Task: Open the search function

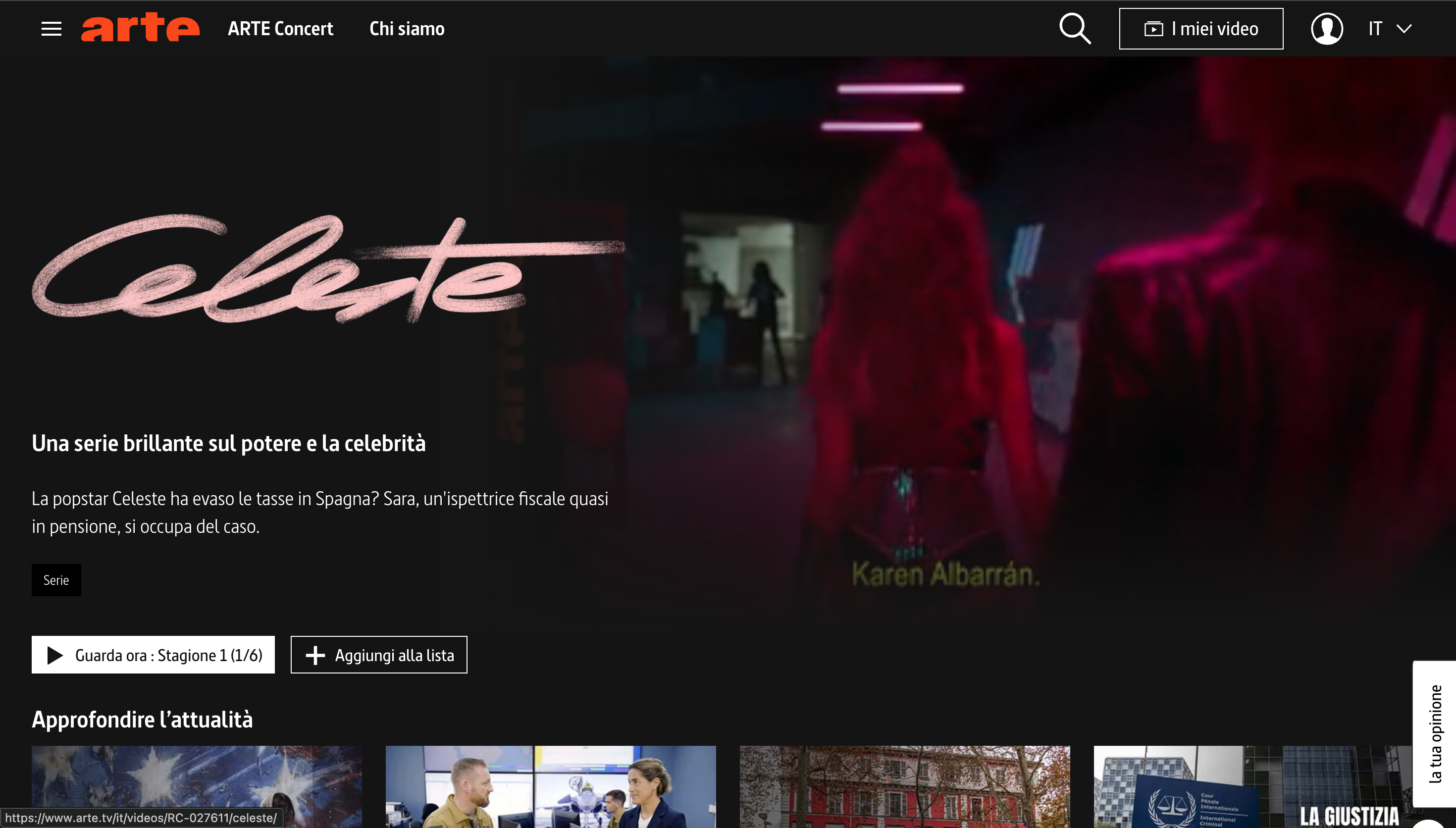Action: click(x=1075, y=28)
